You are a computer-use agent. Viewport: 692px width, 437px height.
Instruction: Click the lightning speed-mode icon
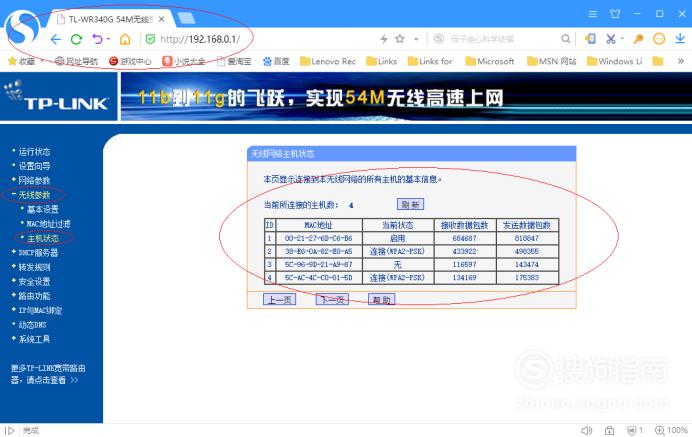click(384, 39)
